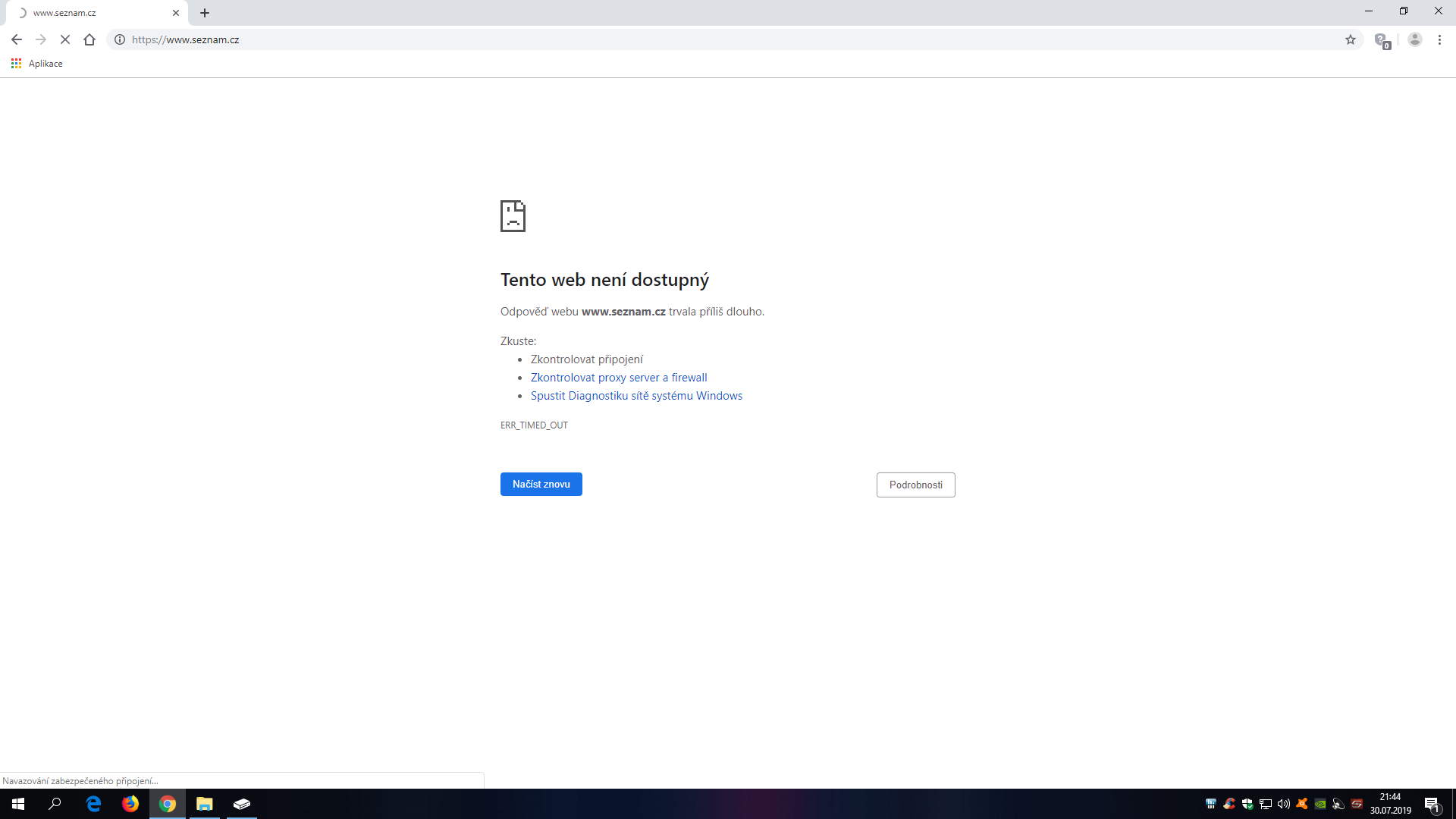Open the Aplikace apps shortcut
Image resolution: width=1456 pixels, height=819 pixels.
37,64
